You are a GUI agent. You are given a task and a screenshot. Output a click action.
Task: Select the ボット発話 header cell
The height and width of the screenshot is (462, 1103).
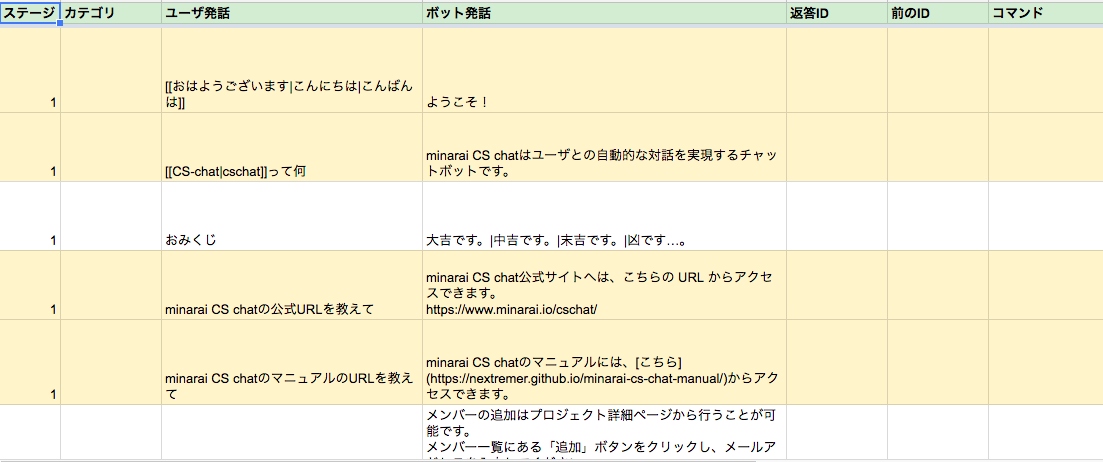(604, 13)
